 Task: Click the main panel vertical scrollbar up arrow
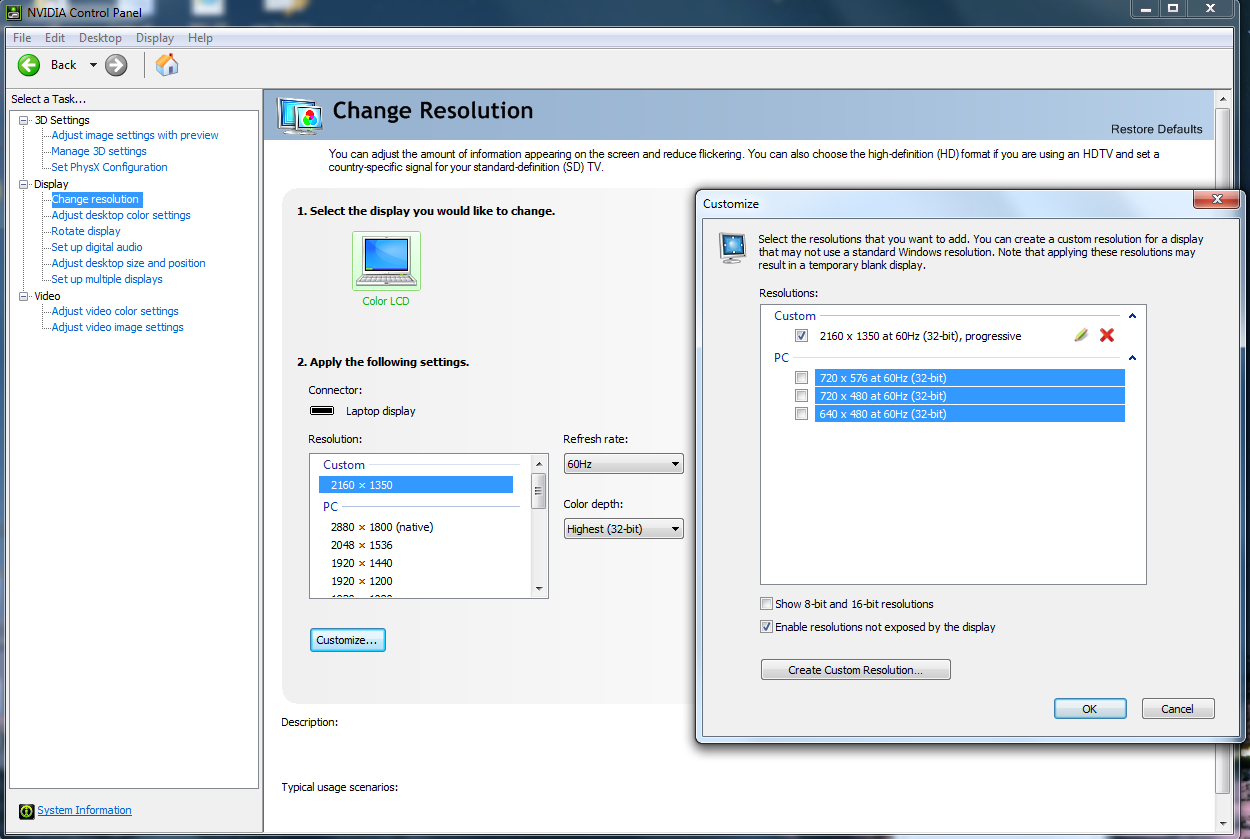point(1222,99)
